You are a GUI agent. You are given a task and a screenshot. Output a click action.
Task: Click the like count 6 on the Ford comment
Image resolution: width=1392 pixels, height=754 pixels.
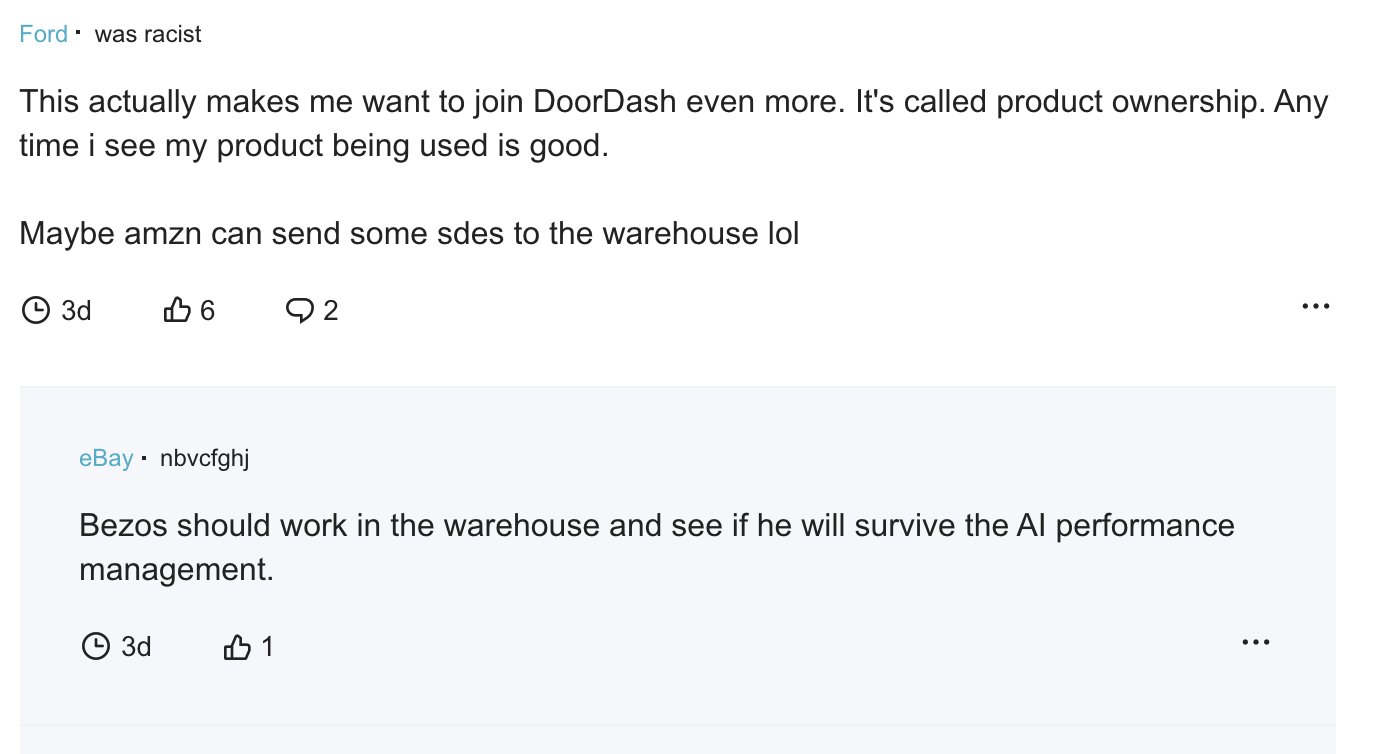[207, 311]
